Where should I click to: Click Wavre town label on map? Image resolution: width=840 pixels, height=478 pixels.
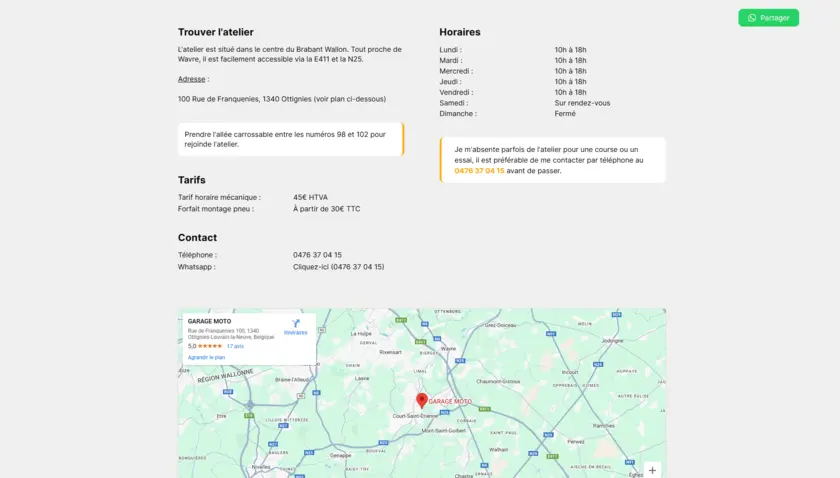448,349
